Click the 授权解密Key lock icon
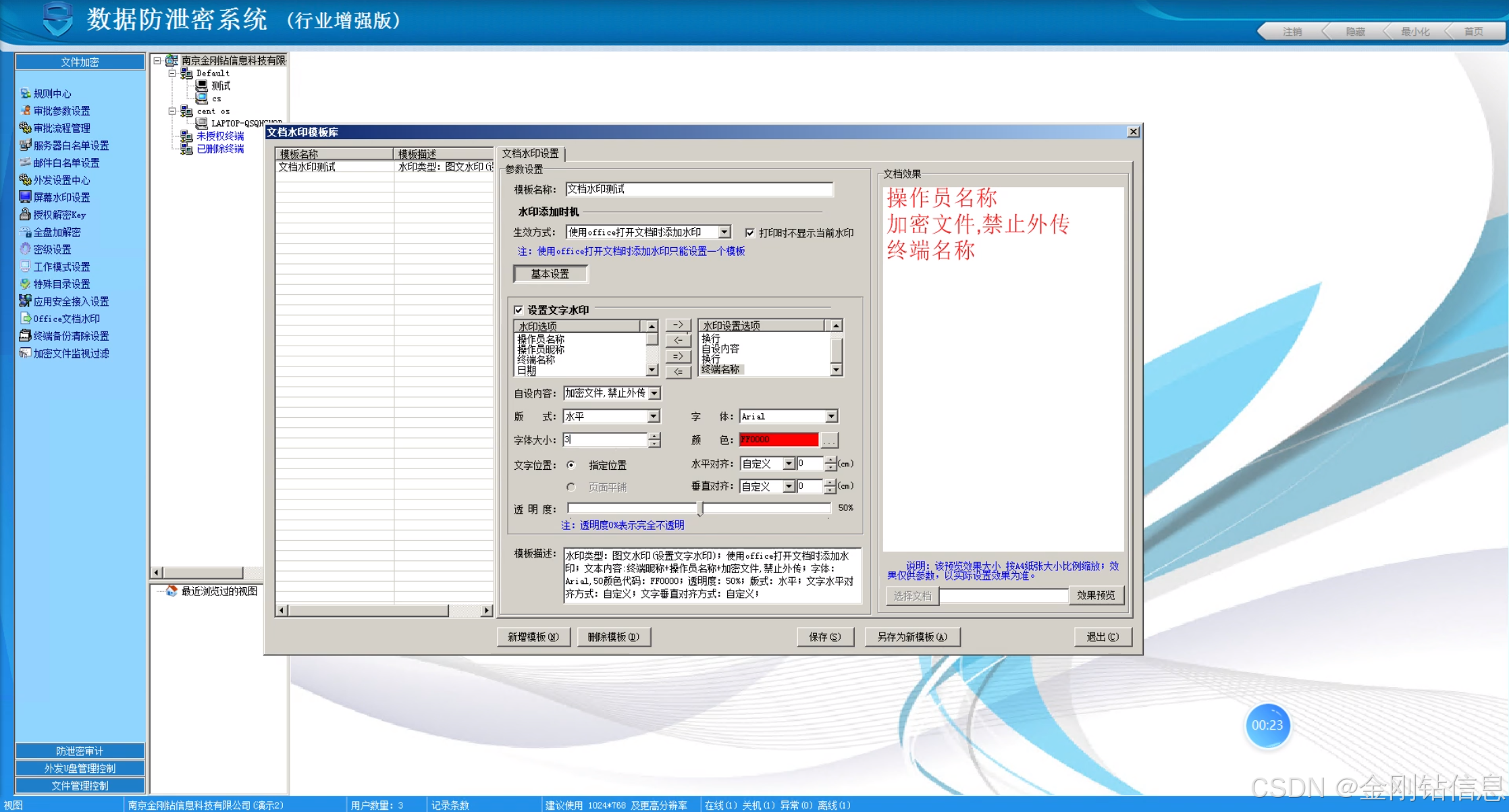Screen dimensions: 1509x812 point(25,215)
